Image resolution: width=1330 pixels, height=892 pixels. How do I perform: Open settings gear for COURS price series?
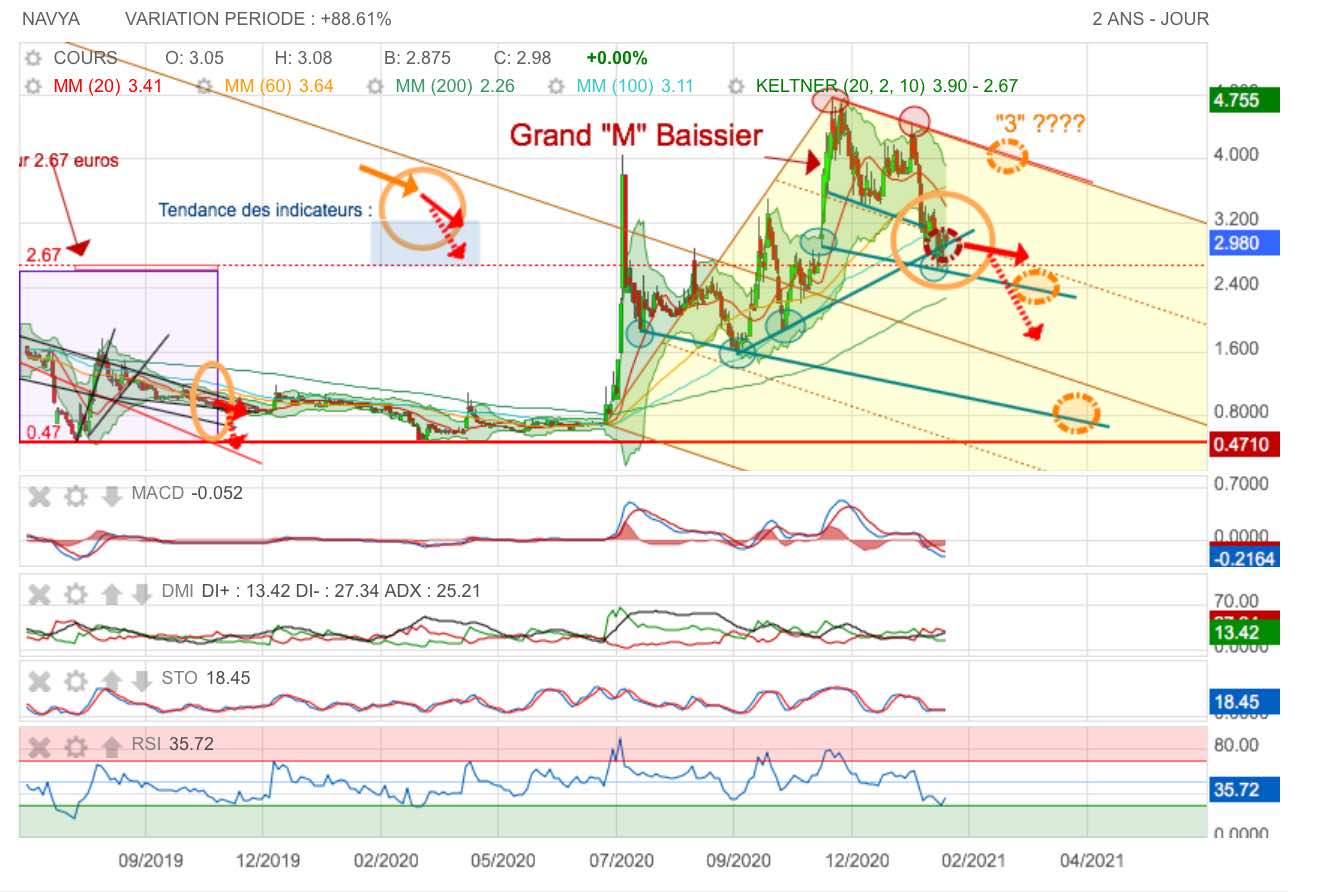click(x=35, y=58)
